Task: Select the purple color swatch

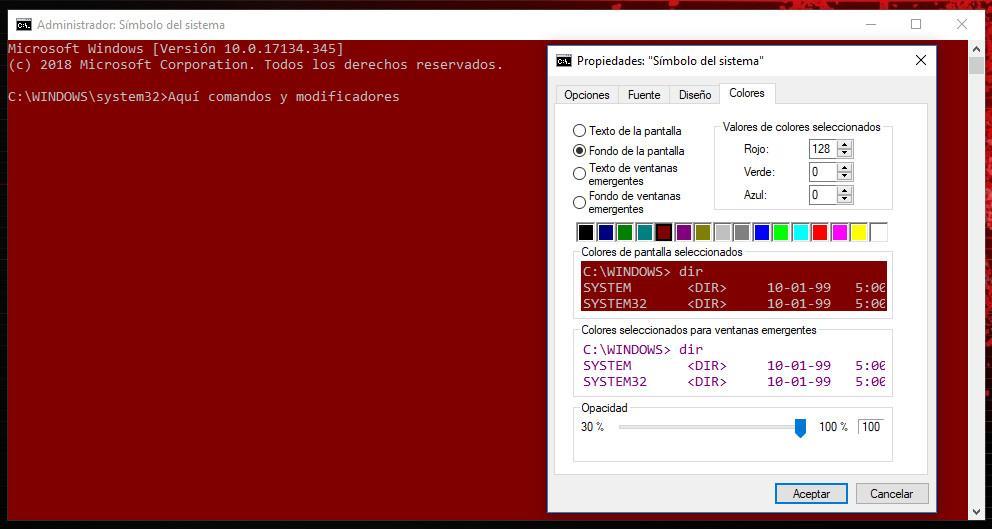Action: point(683,232)
